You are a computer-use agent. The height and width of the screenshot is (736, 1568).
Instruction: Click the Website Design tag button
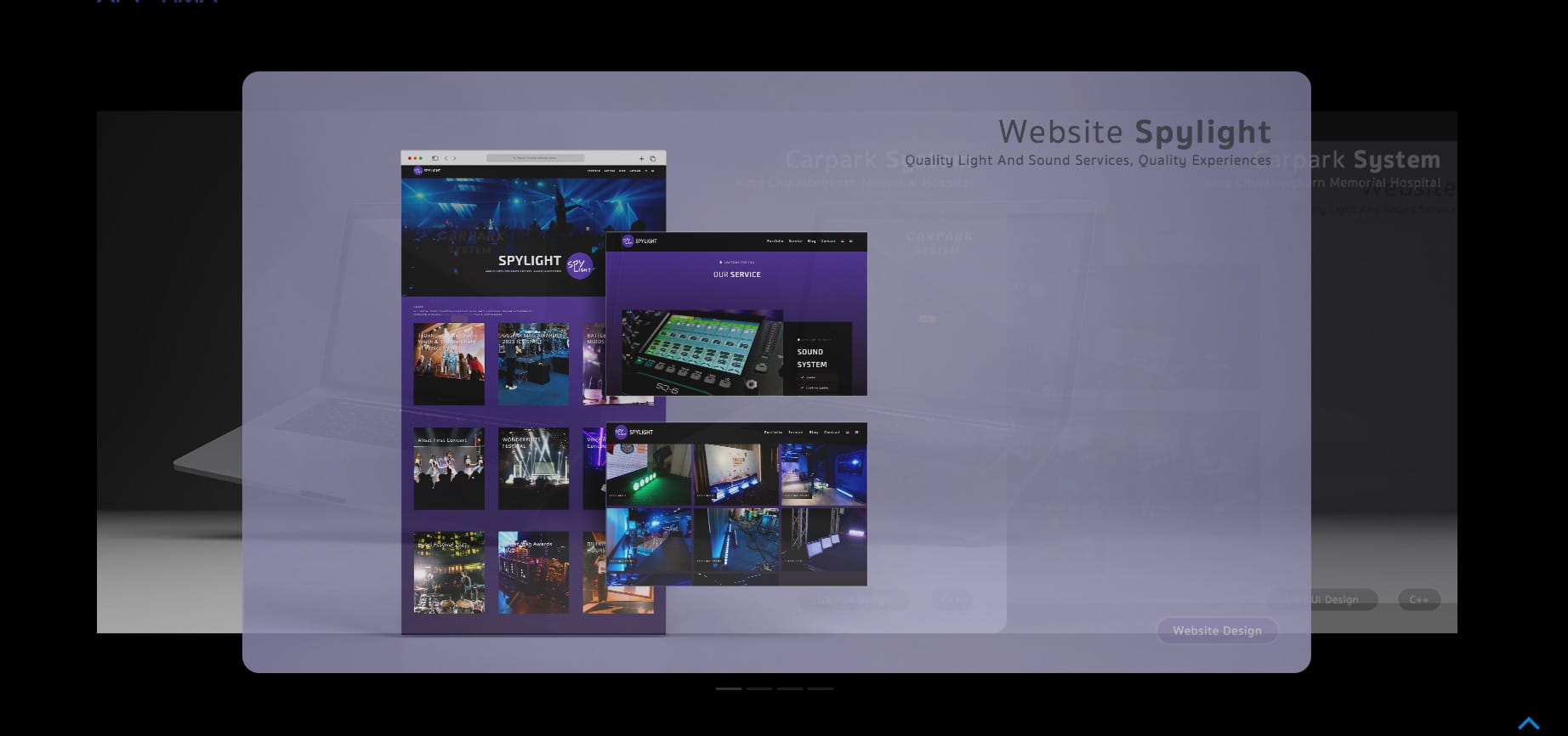pos(1216,631)
